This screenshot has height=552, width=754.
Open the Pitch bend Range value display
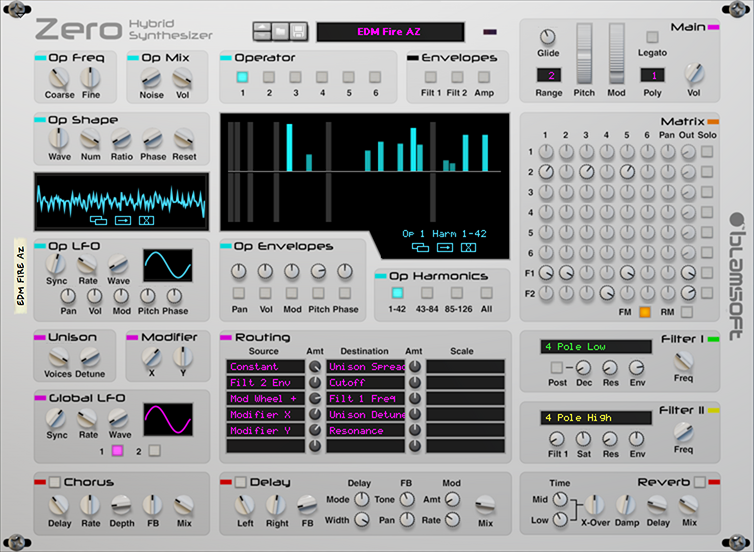click(549, 75)
